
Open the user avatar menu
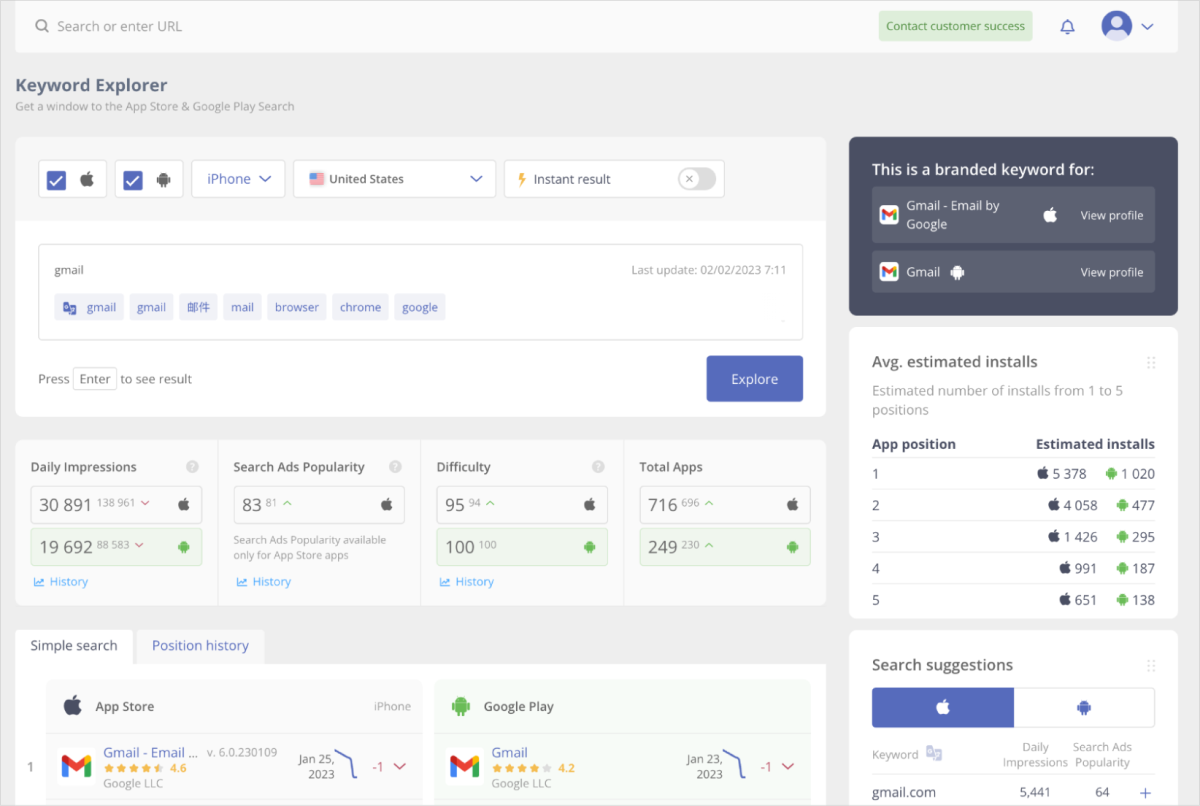click(x=1117, y=26)
